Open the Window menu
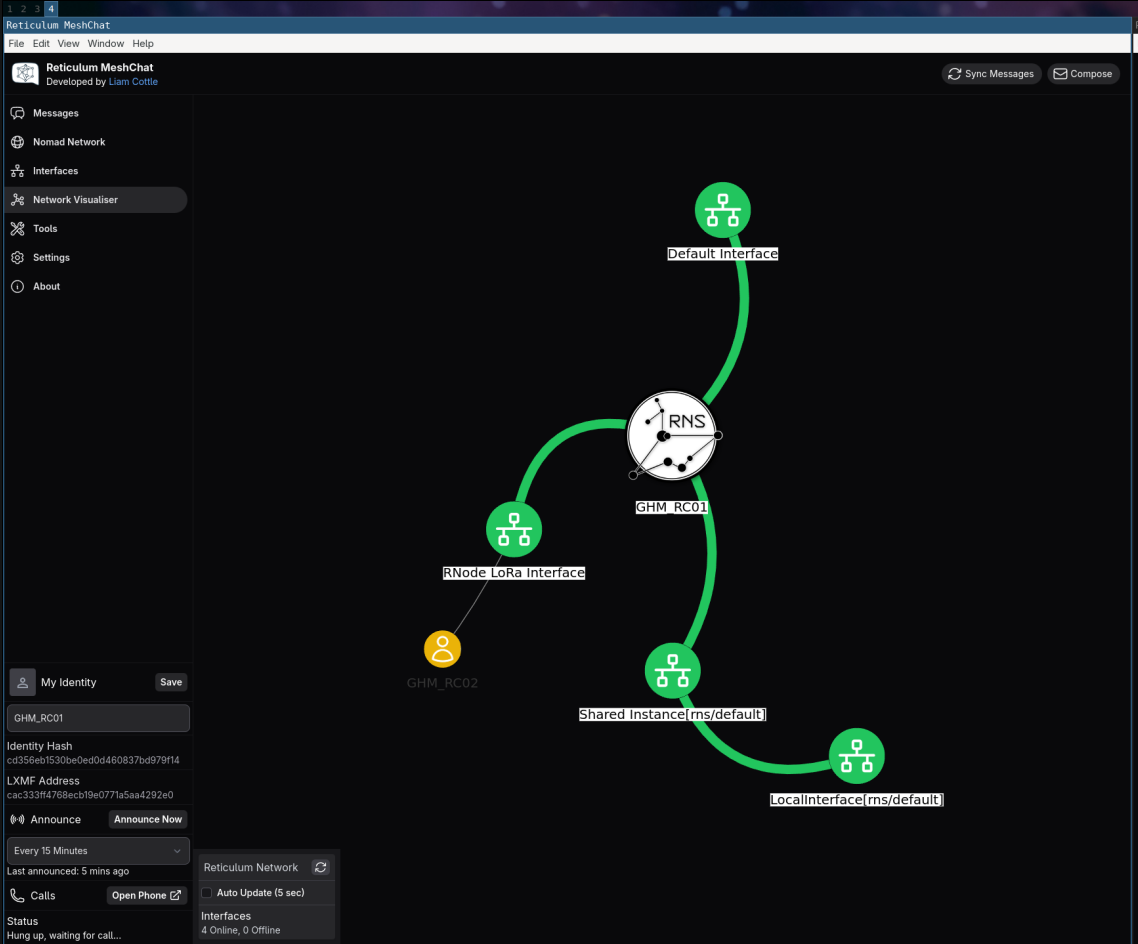 pos(106,44)
